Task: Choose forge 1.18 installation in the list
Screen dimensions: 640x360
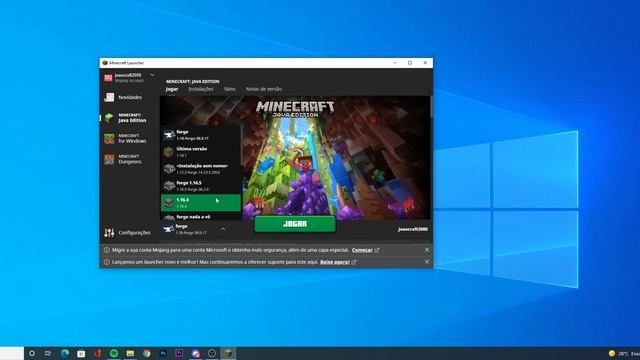Action: coord(201,135)
